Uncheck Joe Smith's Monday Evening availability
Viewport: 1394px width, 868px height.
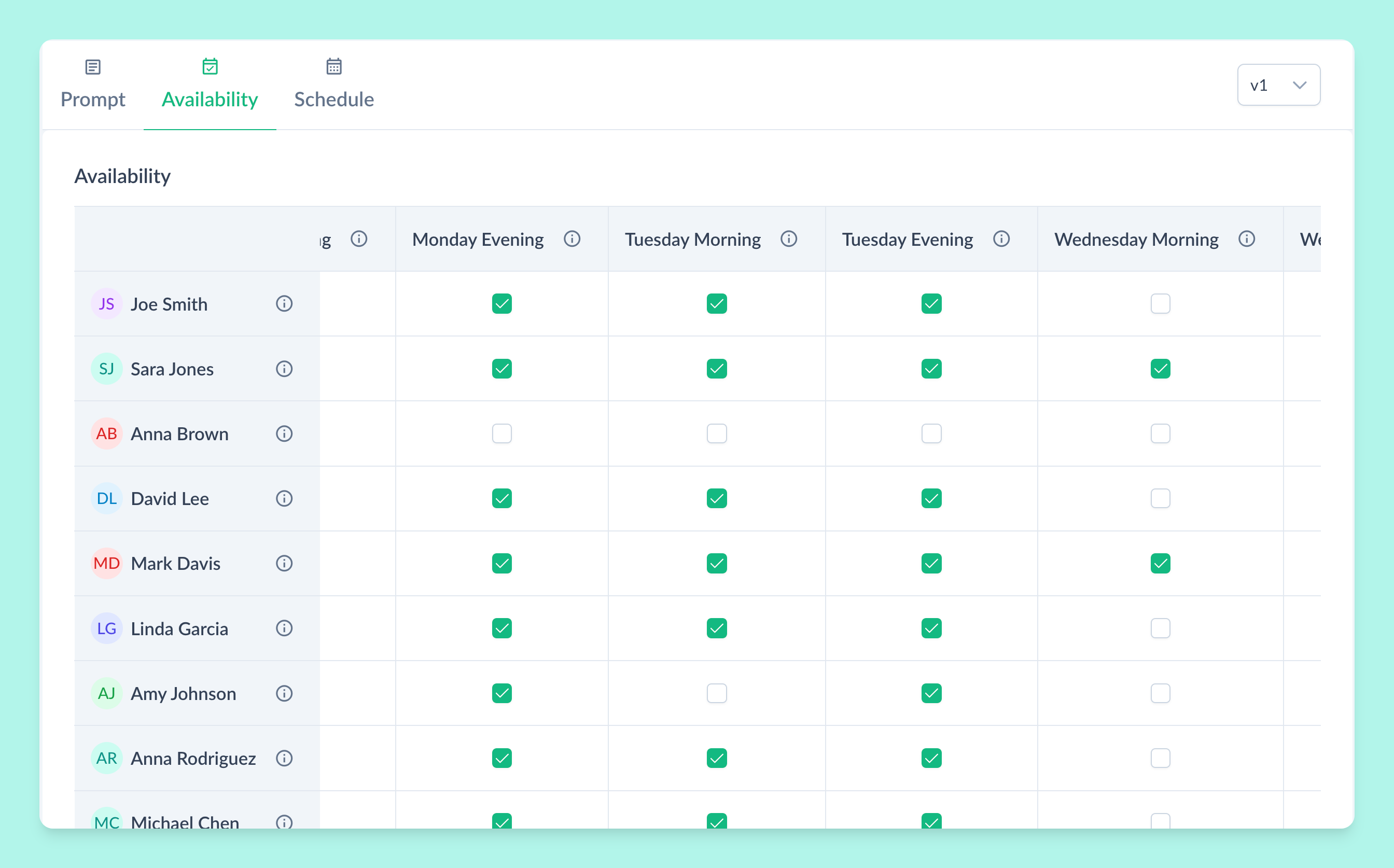click(502, 304)
